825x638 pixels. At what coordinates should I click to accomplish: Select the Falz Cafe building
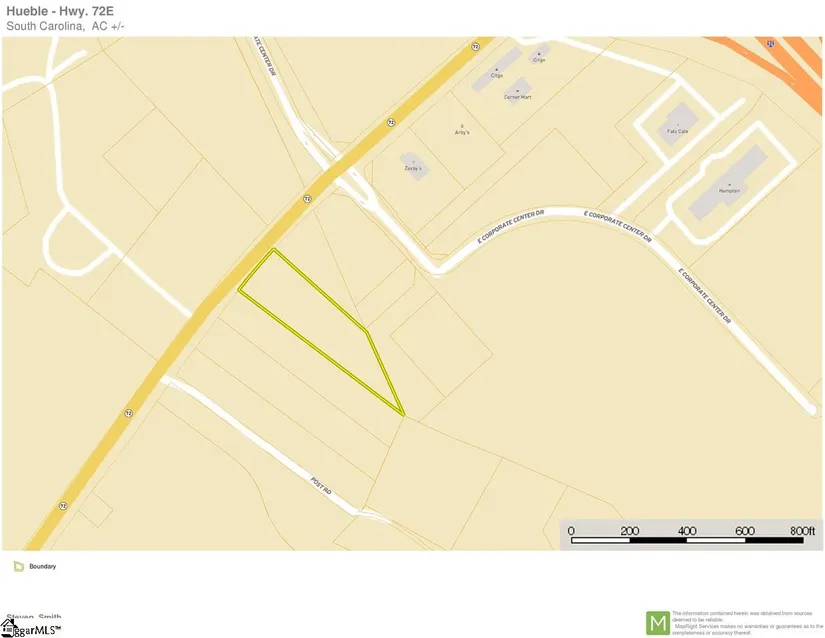point(677,124)
